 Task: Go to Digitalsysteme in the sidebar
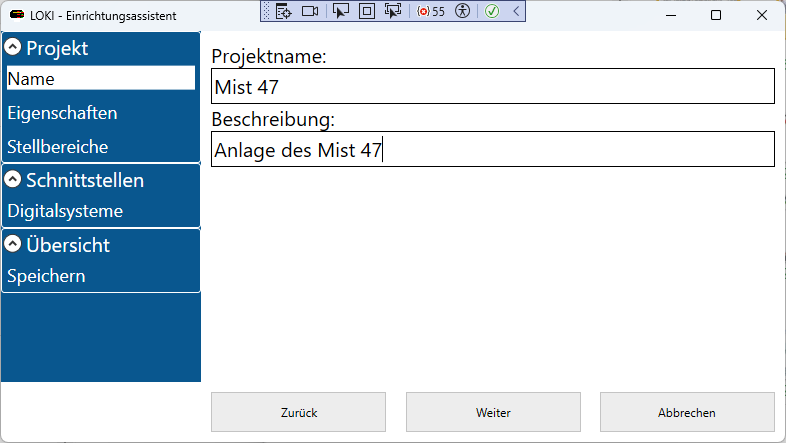[65, 211]
